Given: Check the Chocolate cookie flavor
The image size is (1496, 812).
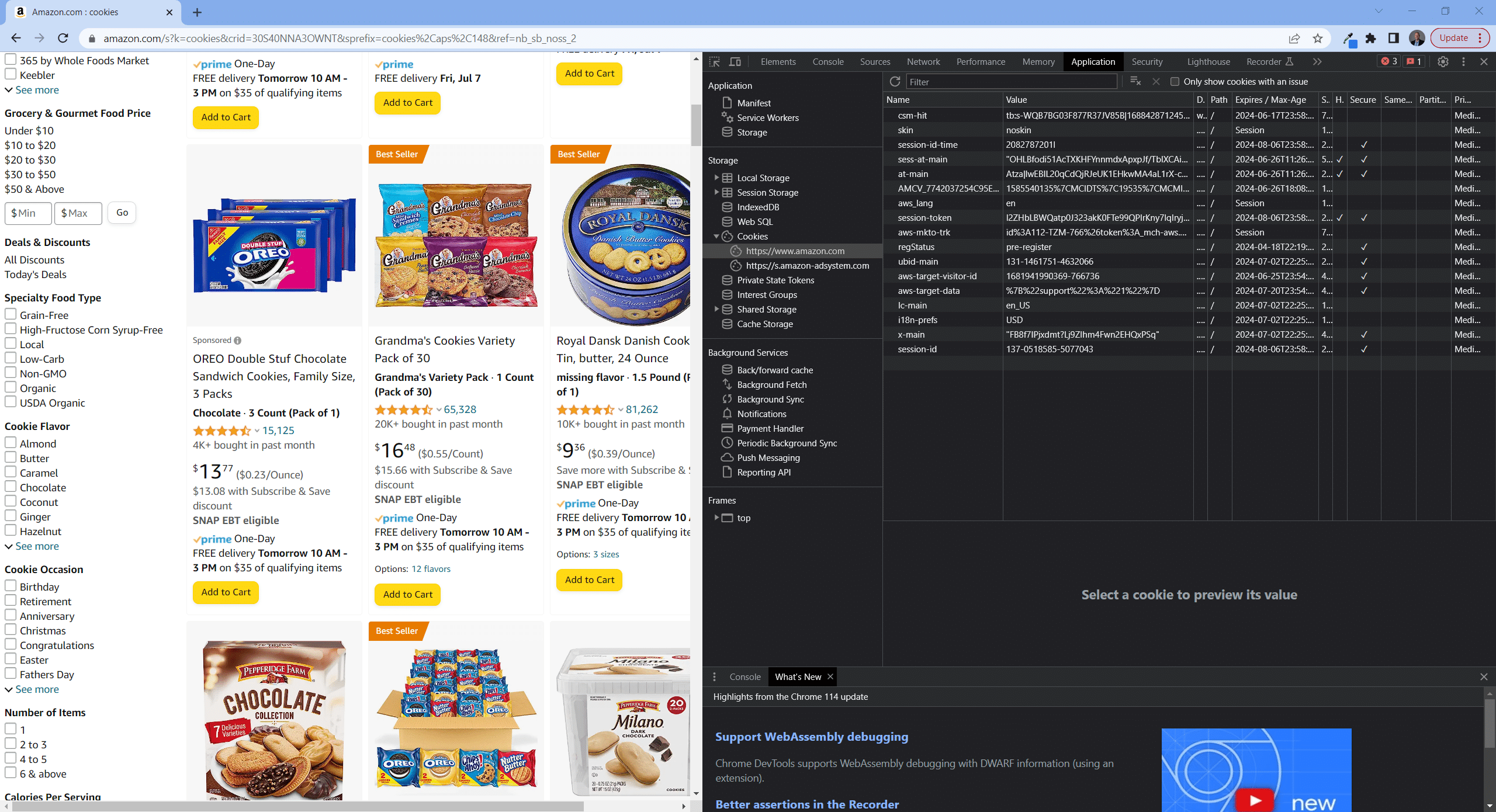Looking at the screenshot, I should pyautogui.click(x=11, y=487).
